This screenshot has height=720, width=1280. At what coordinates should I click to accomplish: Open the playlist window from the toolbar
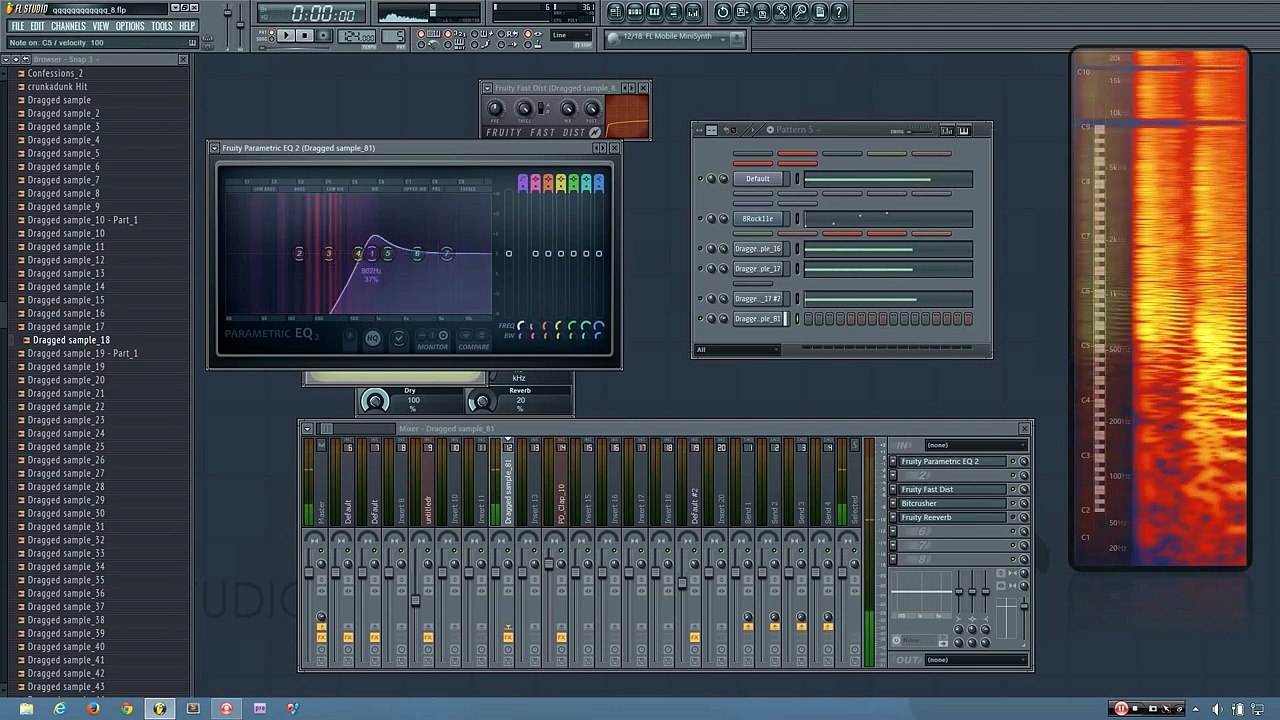point(616,12)
